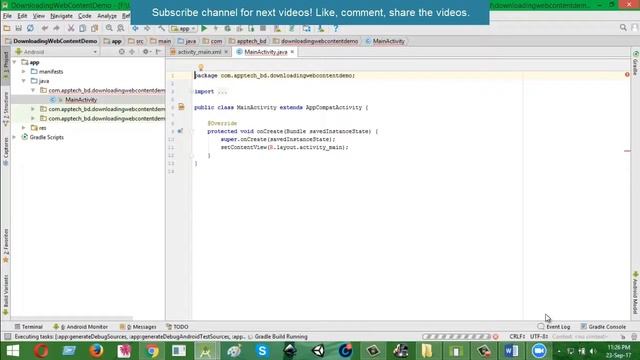The image size is (640, 360).
Task: Click the Copy toolbar icon
Action: tap(82, 28)
